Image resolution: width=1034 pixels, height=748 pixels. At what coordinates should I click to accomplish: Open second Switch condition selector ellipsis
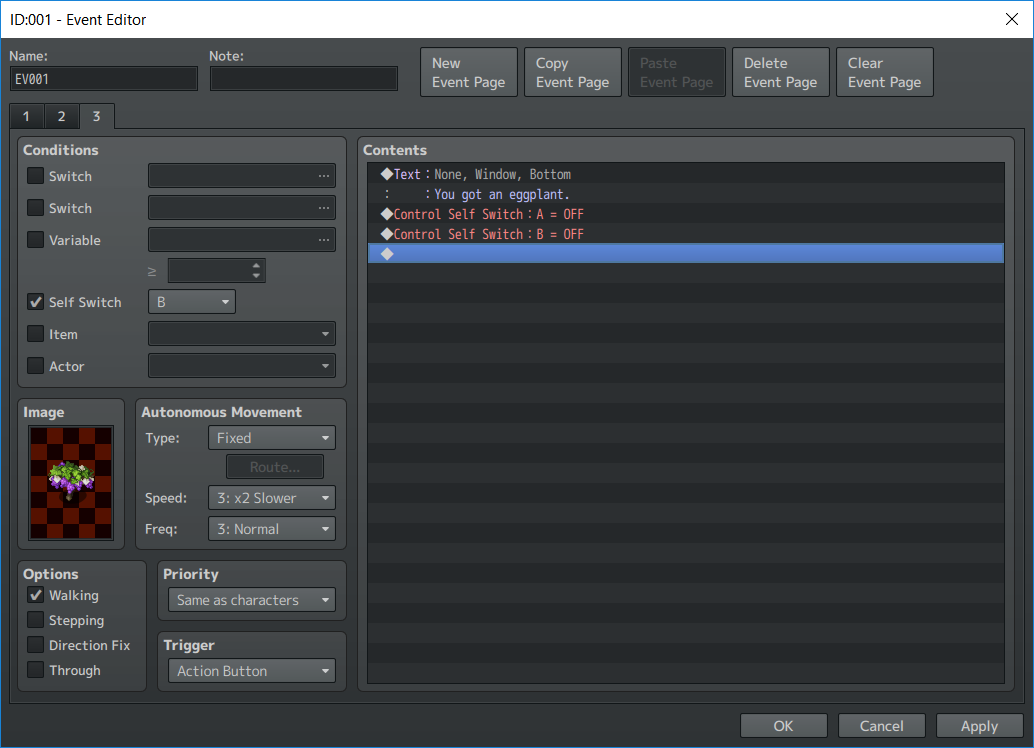point(323,208)
